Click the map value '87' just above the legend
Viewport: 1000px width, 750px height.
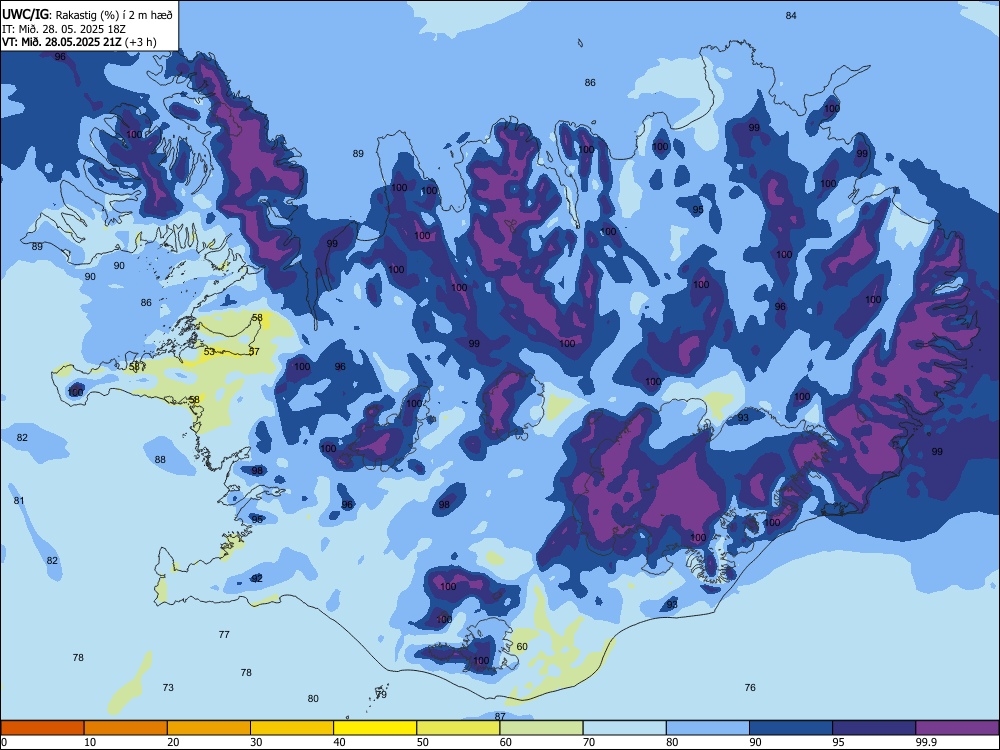coord(500,717)
